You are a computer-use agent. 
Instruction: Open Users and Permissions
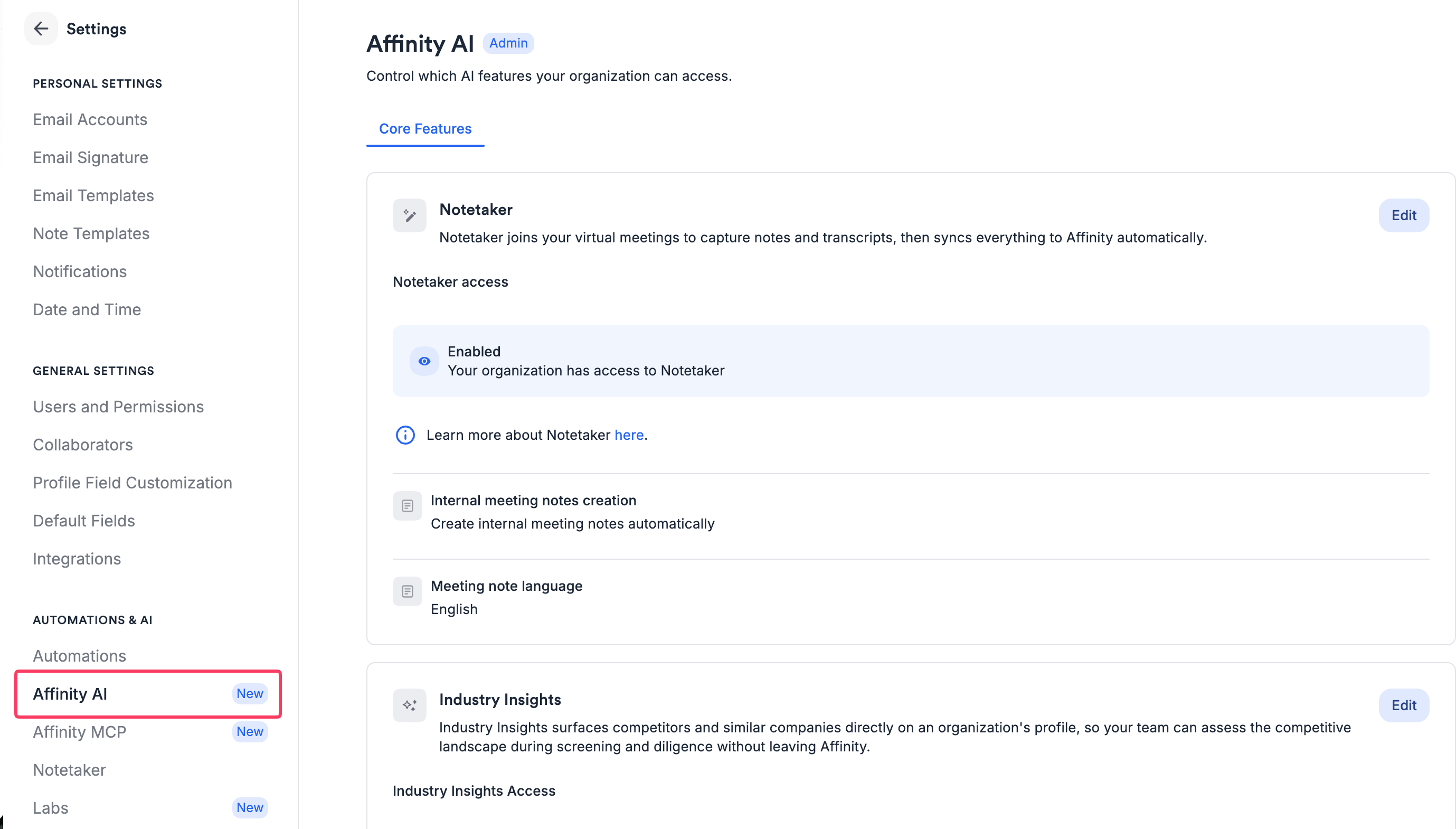point(118,407)
